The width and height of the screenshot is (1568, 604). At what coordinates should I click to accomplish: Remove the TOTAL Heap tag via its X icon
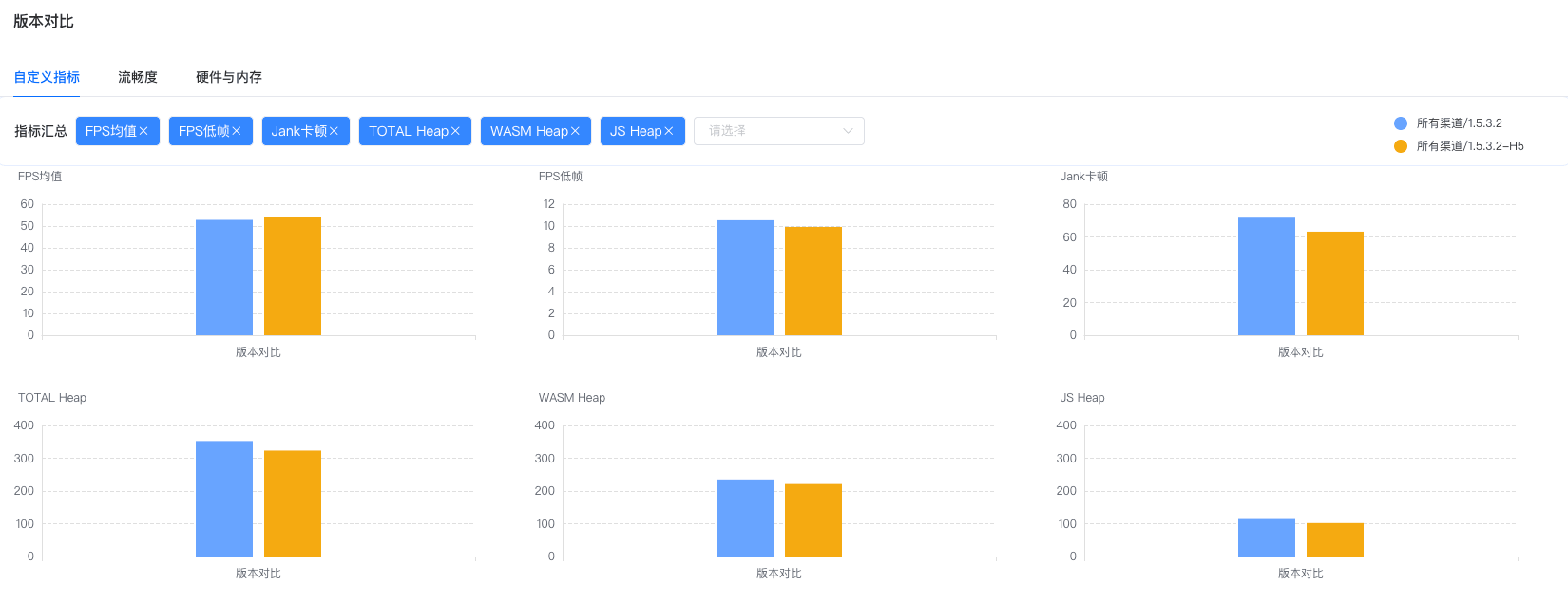(x=455, y=131)
